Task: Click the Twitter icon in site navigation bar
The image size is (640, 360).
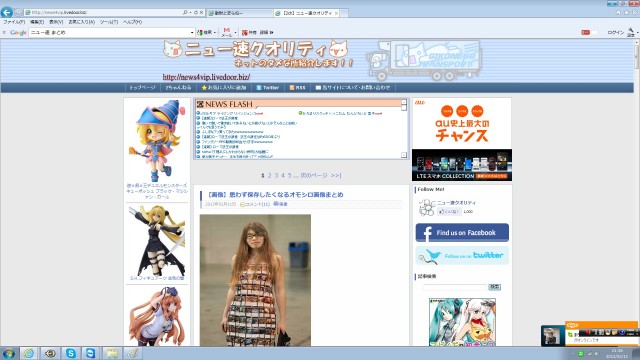Action: pos(259,88)
